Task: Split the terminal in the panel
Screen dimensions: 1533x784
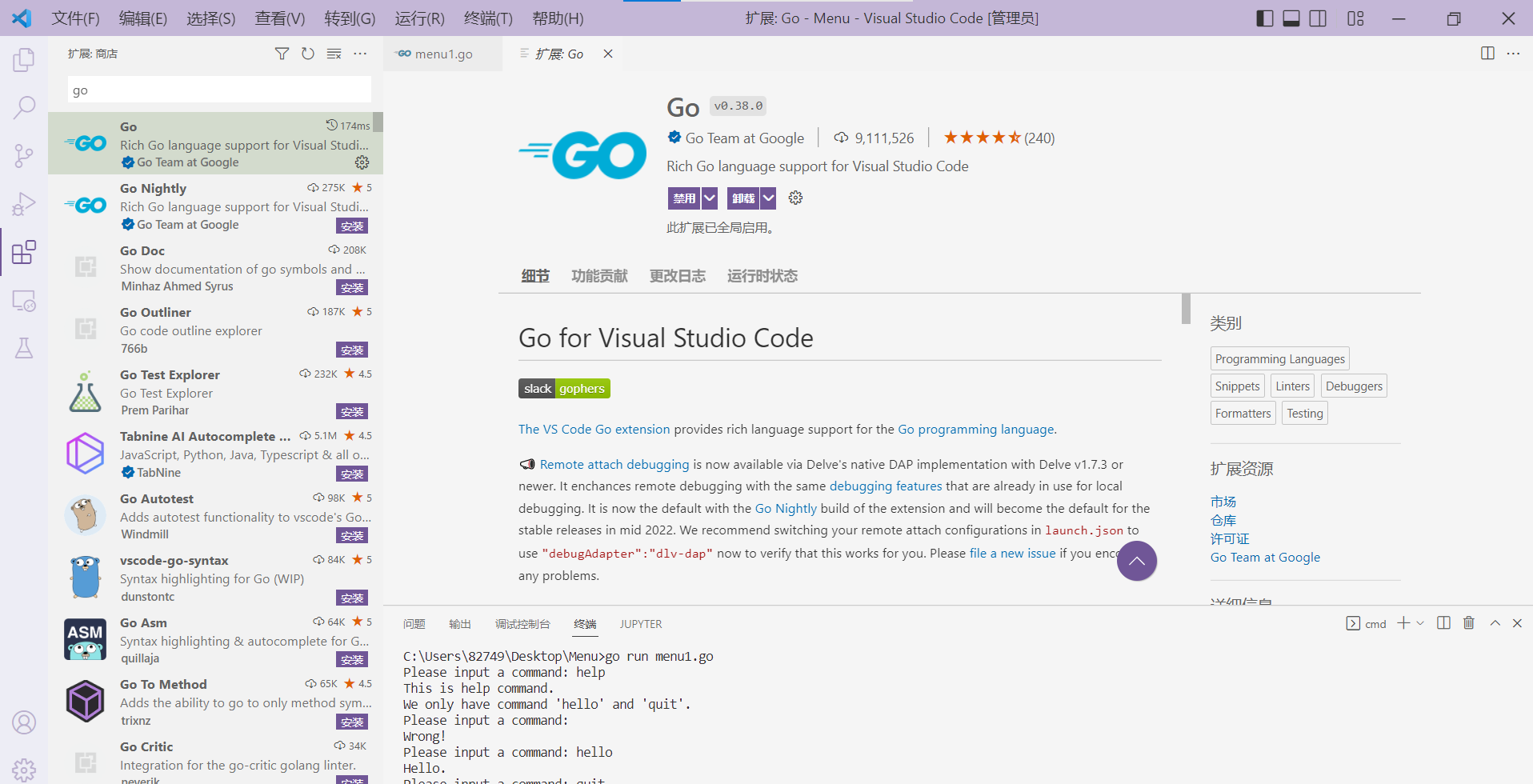Action: pyautogui.click(x=1443, y=623)
